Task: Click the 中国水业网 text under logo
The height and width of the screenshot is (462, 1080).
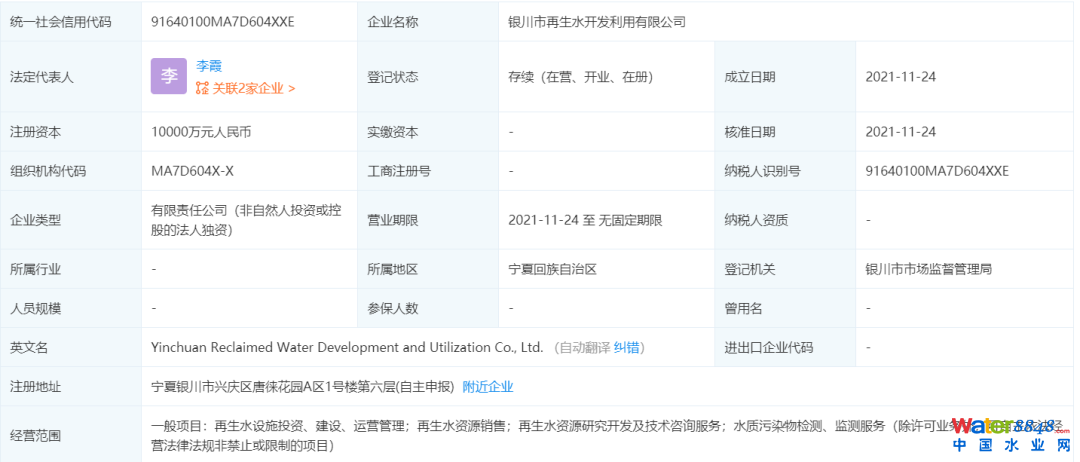Action: click(1010, 446)
